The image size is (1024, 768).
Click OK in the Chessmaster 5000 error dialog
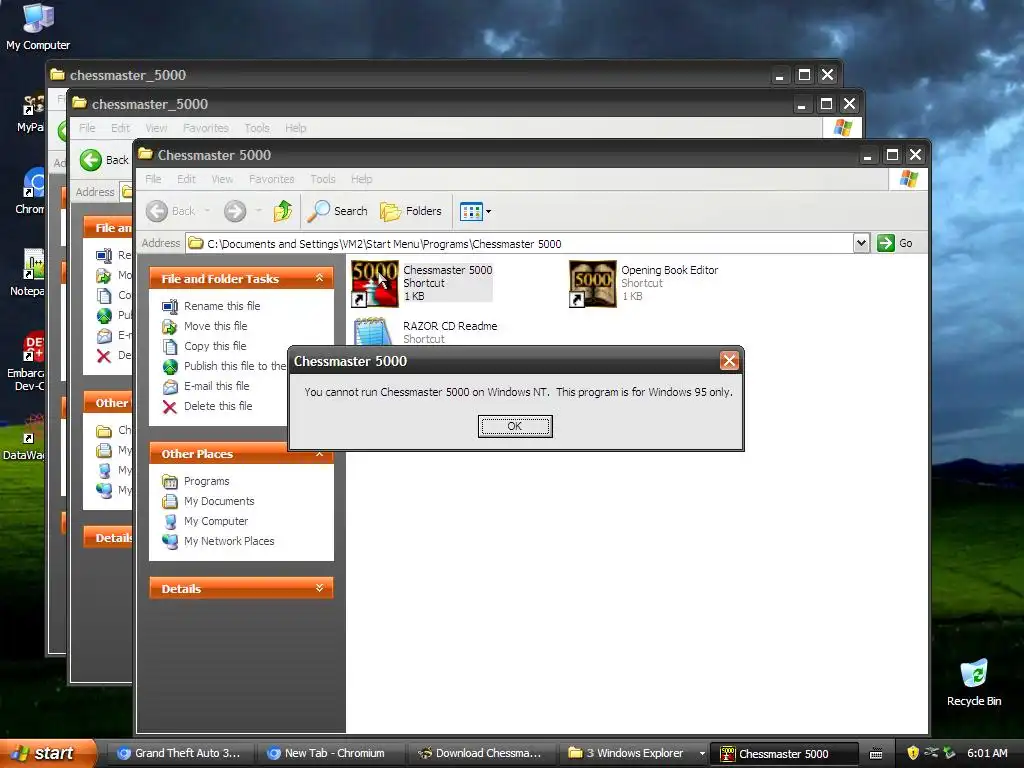point(515,426)
